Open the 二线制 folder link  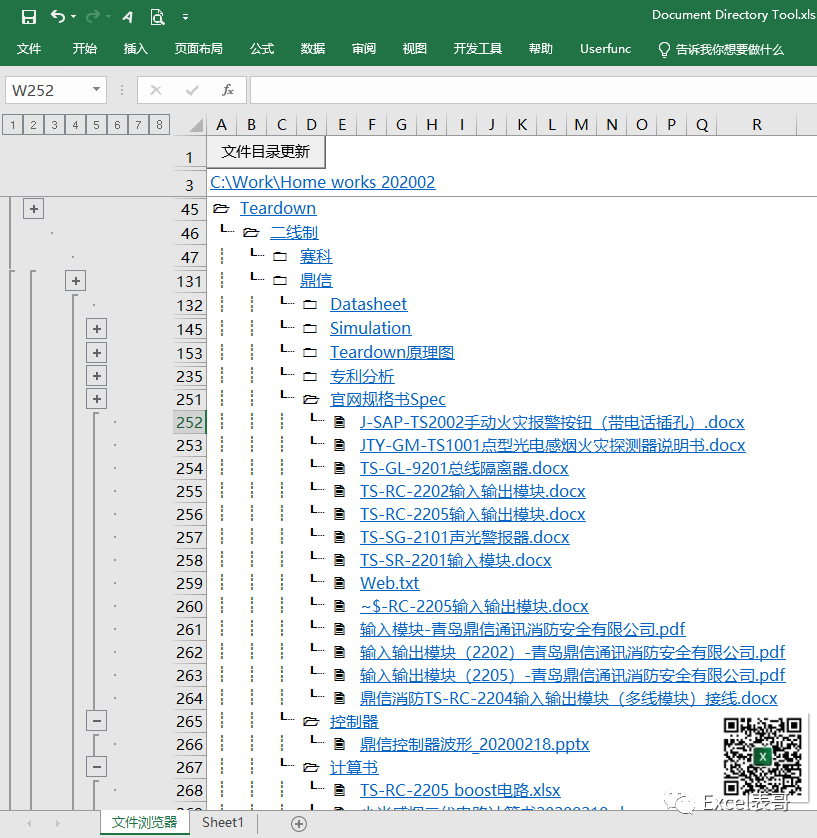click(294, 232)
